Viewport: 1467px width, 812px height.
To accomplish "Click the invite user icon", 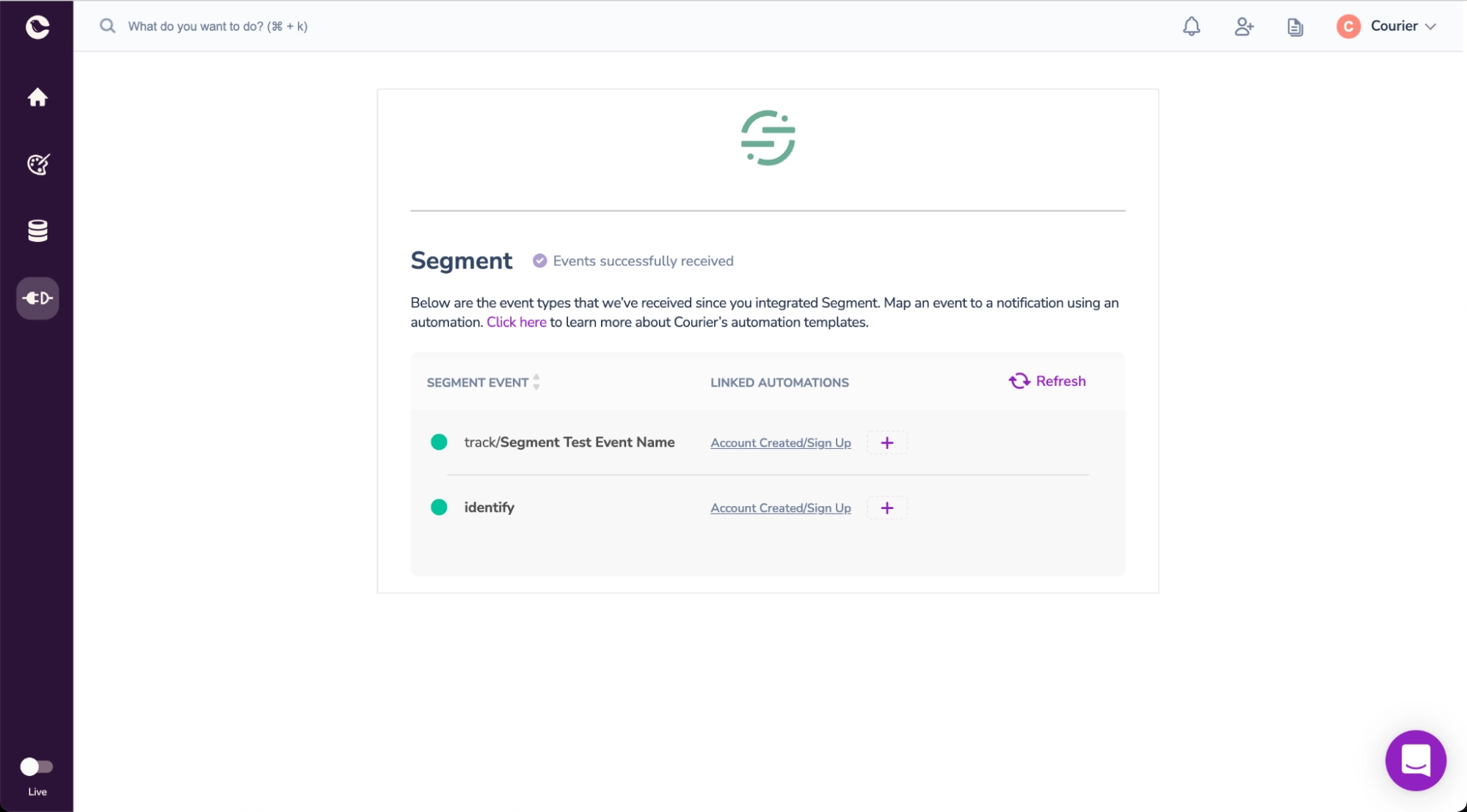I will click(1243, 26).
